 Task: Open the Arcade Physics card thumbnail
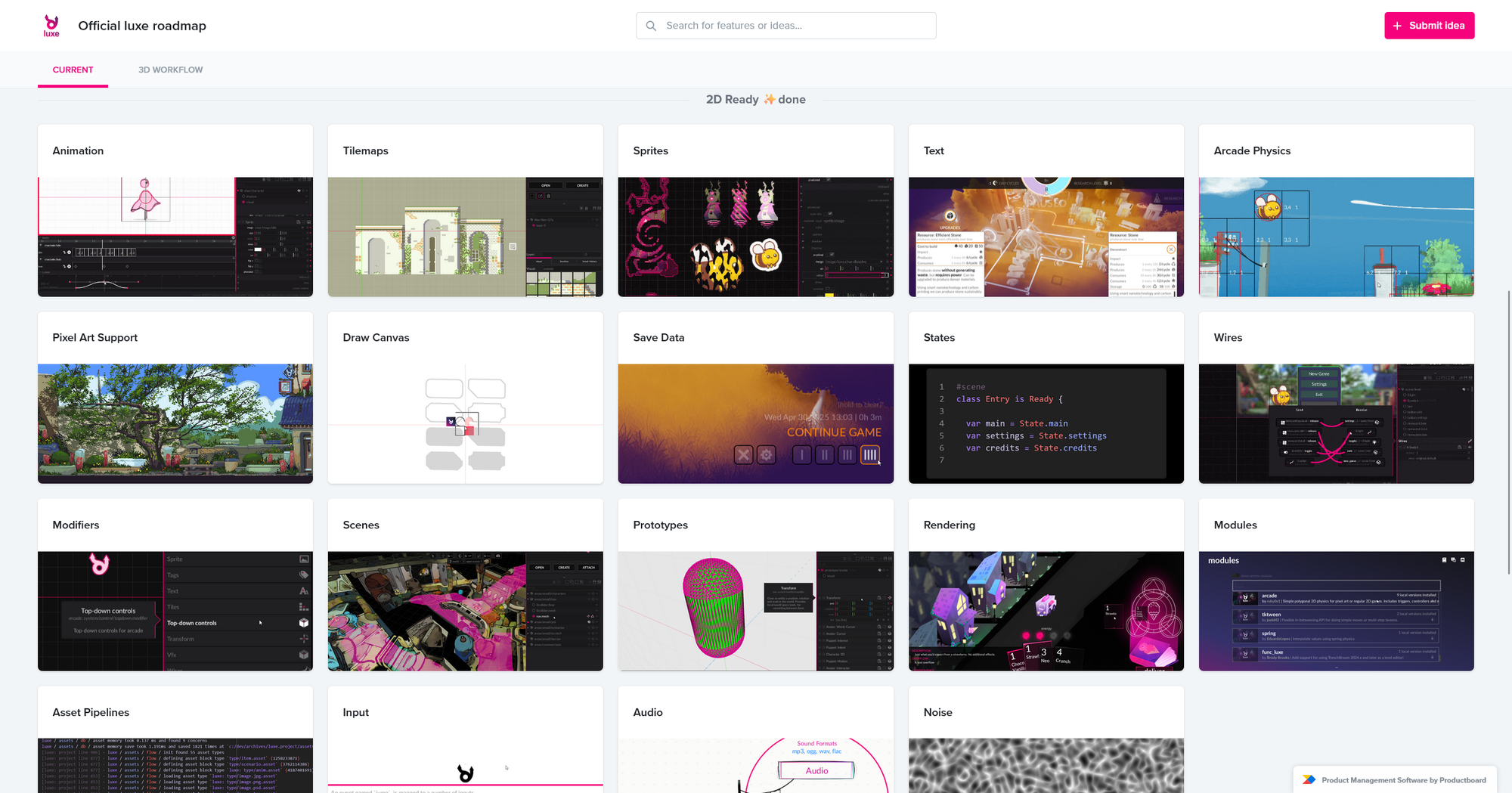pos(1337,237)
